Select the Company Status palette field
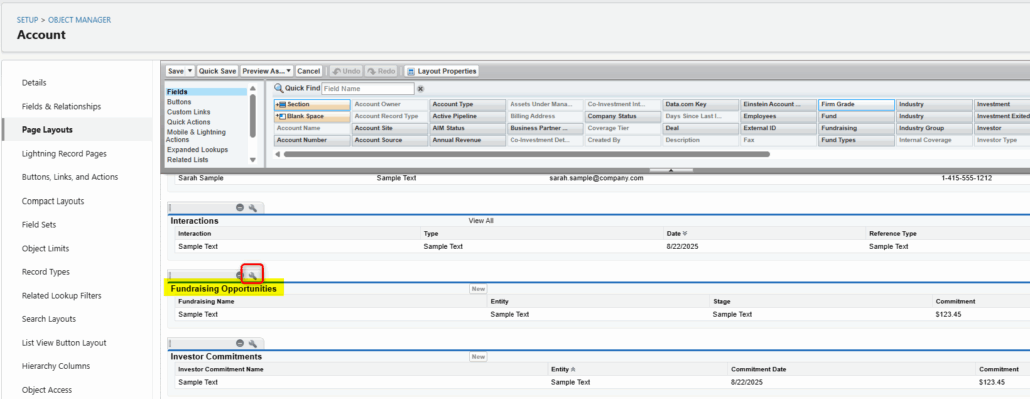The height and width of the screenshot is (399, 1030). 623,116
